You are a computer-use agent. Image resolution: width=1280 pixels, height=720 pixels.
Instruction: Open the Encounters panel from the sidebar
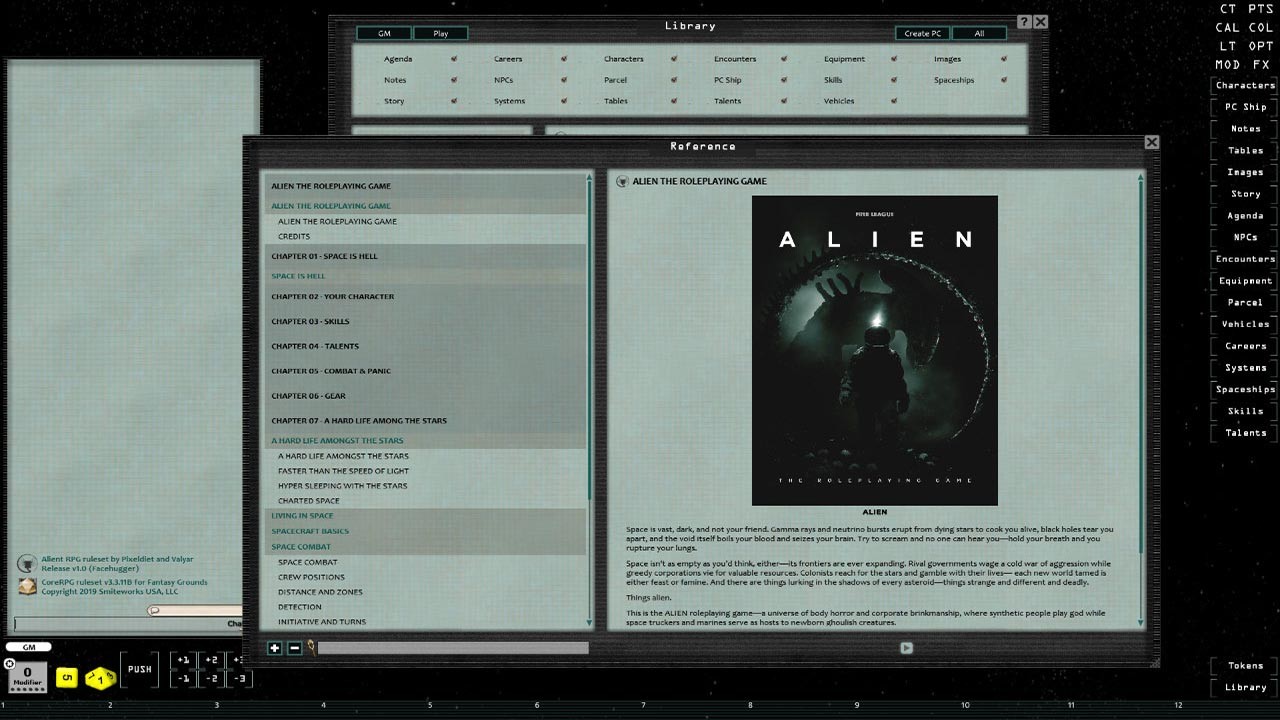(x=1244, y=258)
